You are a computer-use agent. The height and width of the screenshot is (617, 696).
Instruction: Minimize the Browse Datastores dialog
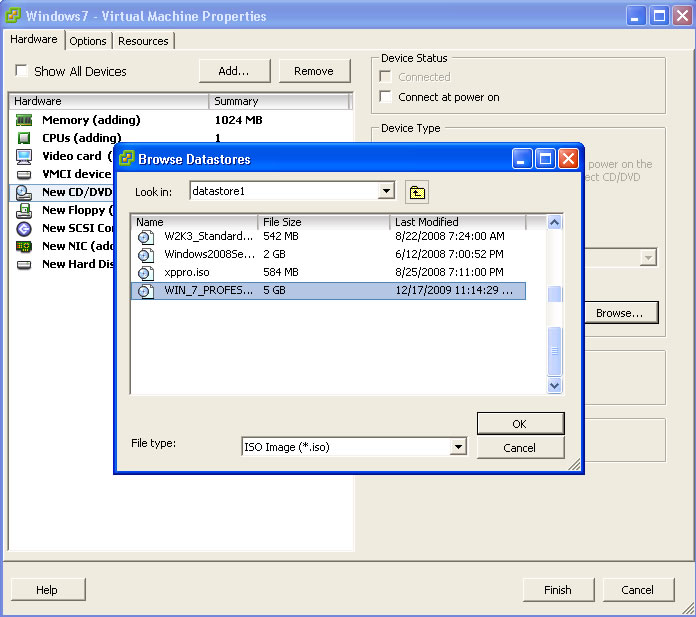(522, 158)
